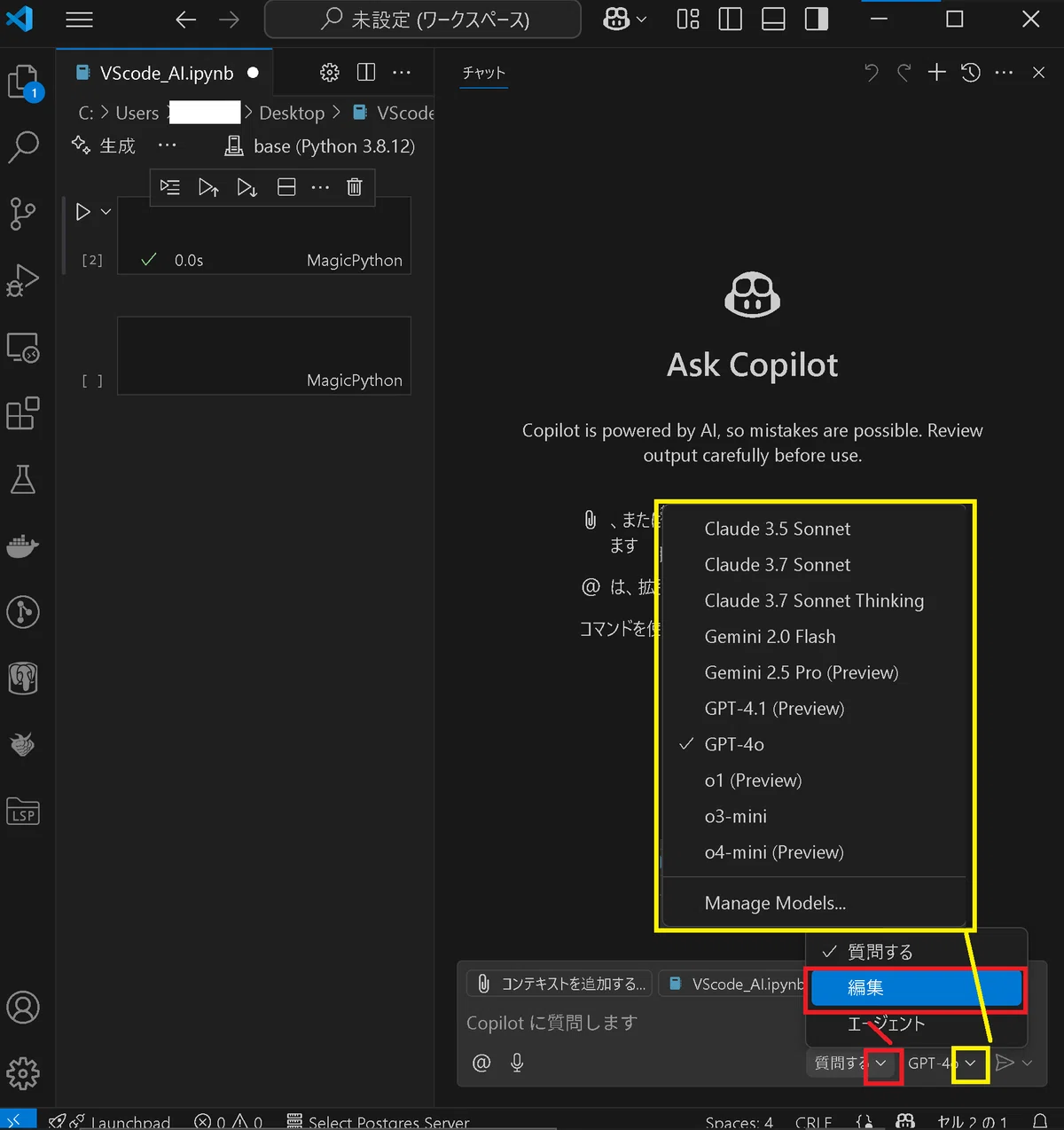The height and width of the screenshot is (1130, 1064).
Task: Click the delete cell trash icon
Action: [x=354, y=187]
